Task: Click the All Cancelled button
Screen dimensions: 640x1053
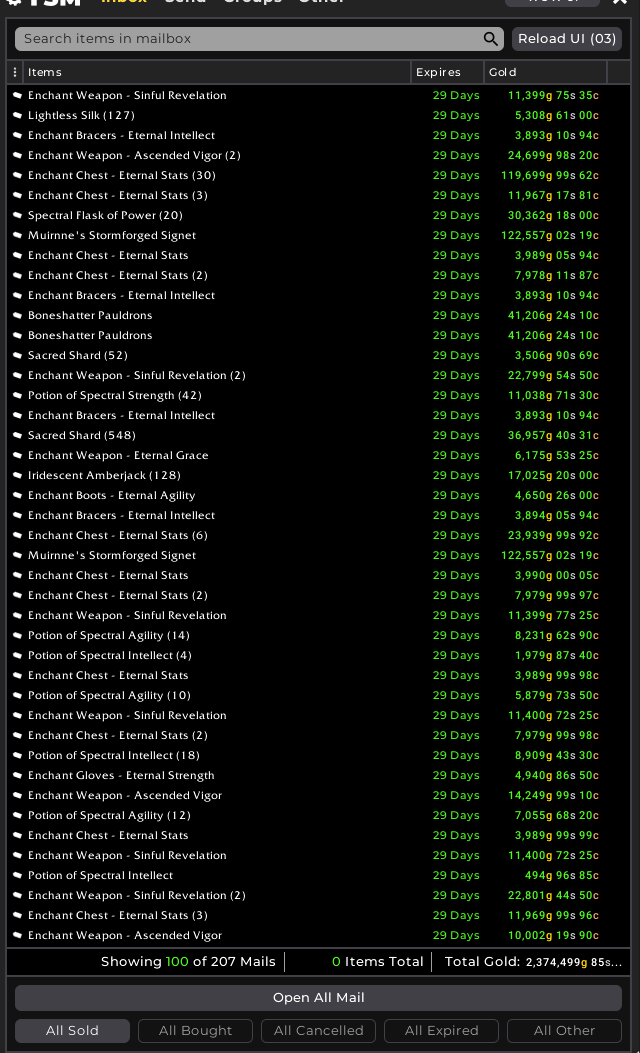Action: point(318,1031)
